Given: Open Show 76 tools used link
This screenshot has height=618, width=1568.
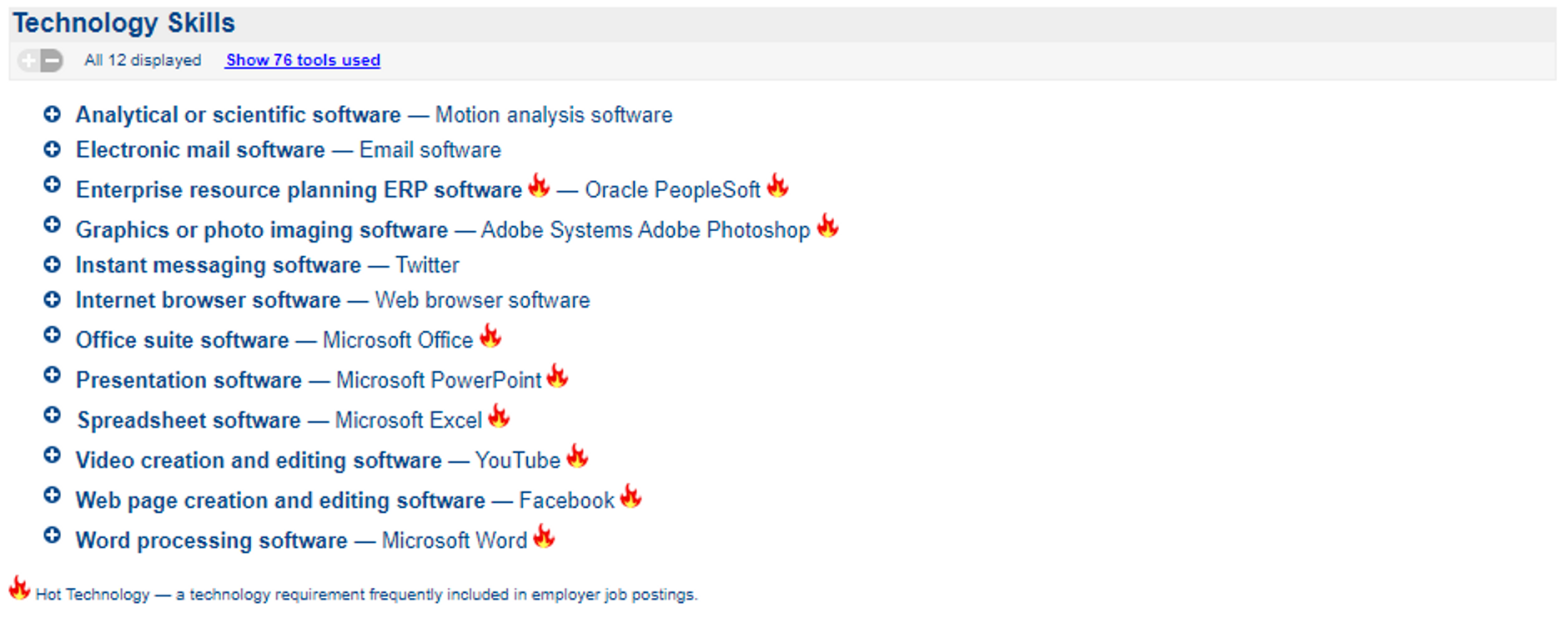Looking at the screenshot, I should coord(303,60).
